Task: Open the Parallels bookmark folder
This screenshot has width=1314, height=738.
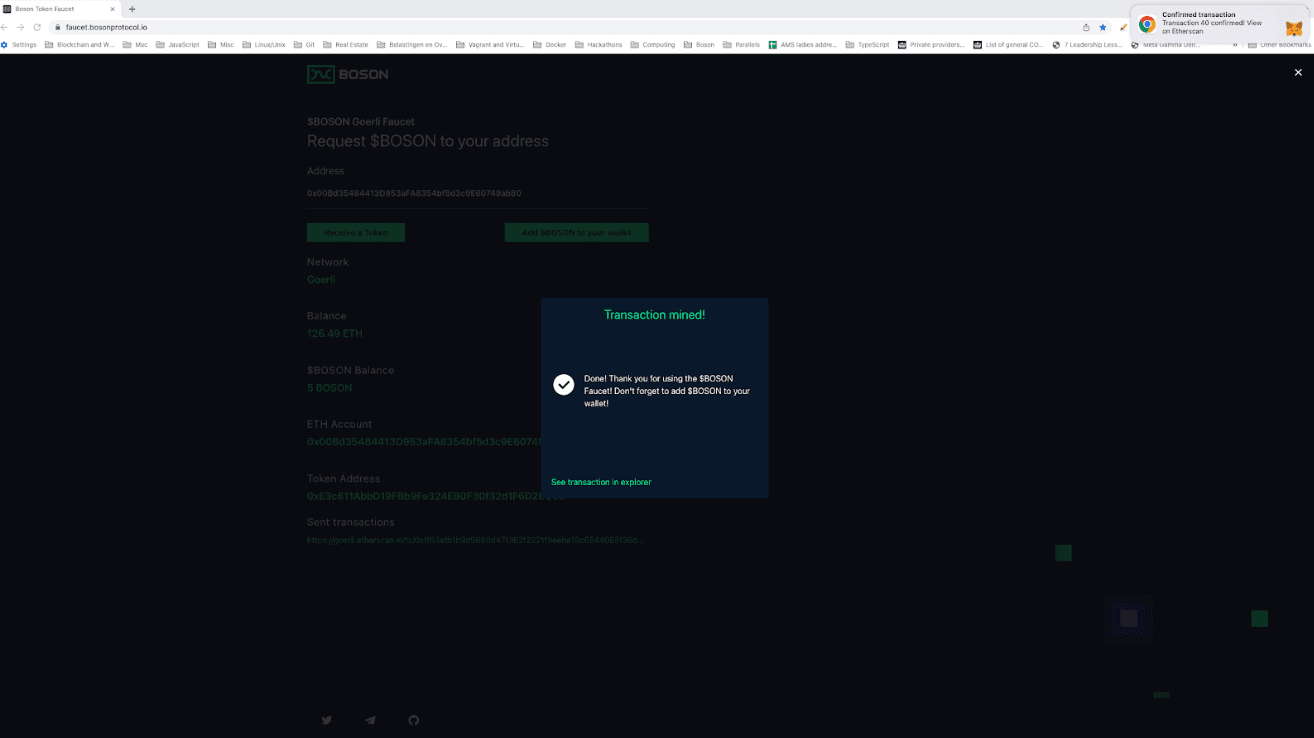Action: point(742,45)
